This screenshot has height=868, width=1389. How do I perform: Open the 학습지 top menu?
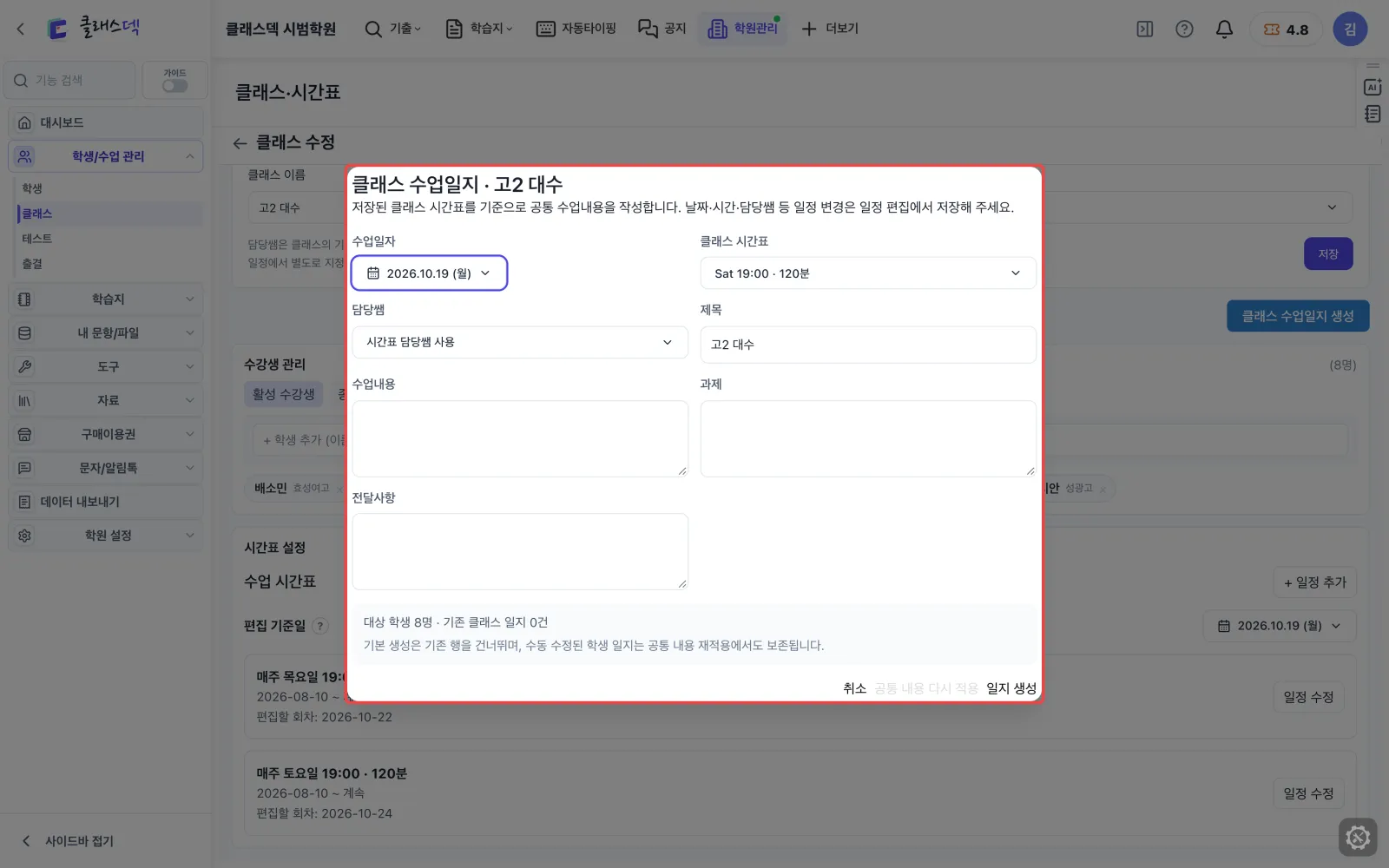(x=478, y=29)
